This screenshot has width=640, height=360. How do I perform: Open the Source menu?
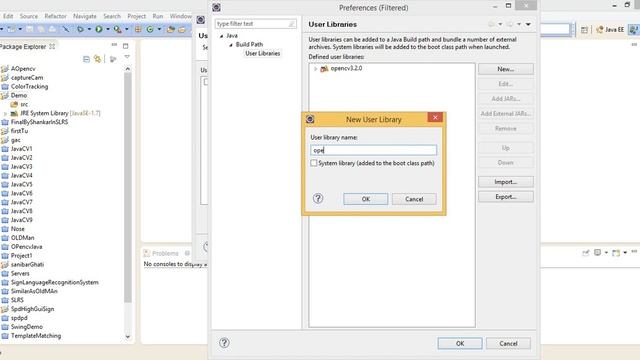29,16
